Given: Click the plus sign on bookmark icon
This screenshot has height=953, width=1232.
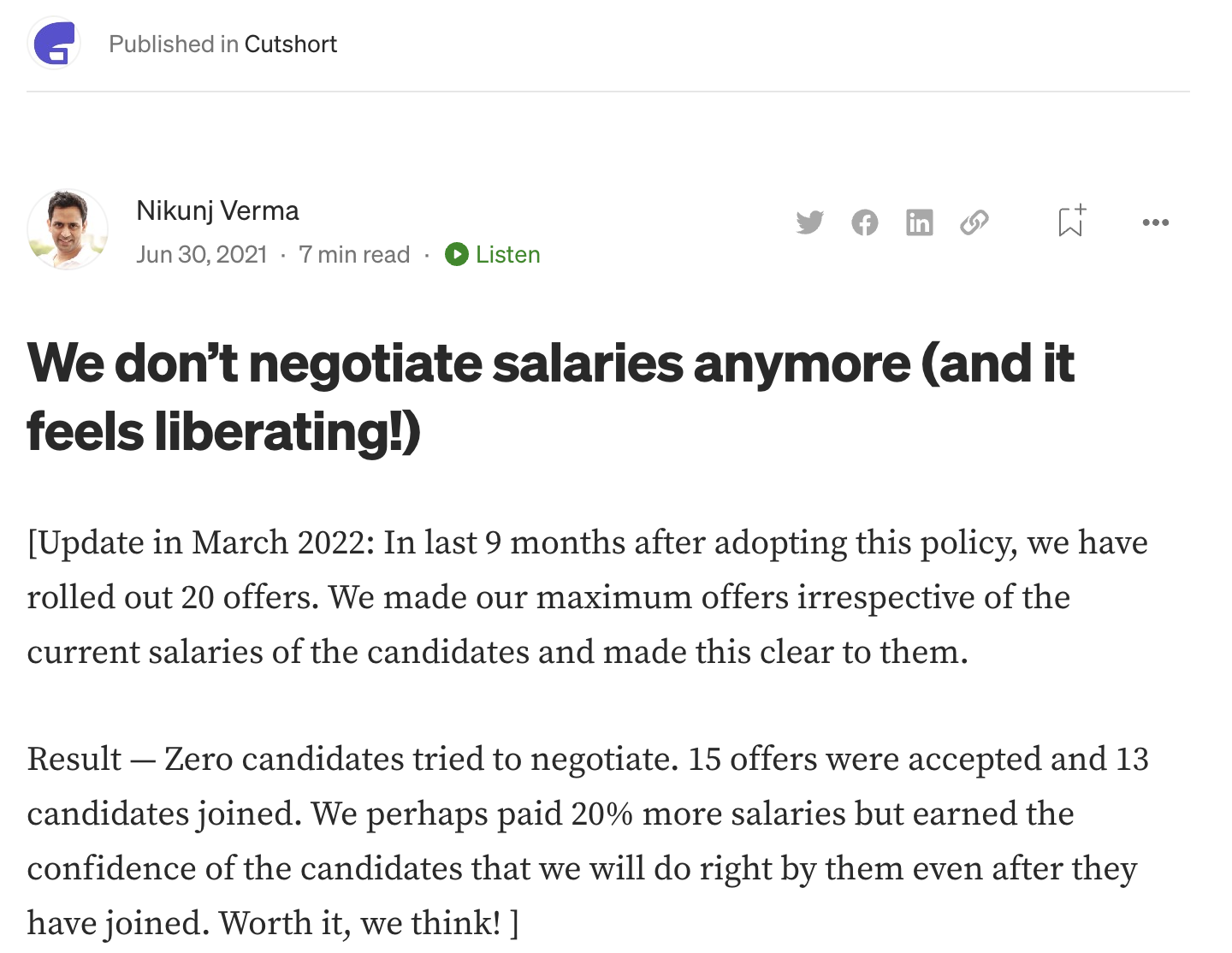Looking at the screenshot, I should coord(1081,209).
